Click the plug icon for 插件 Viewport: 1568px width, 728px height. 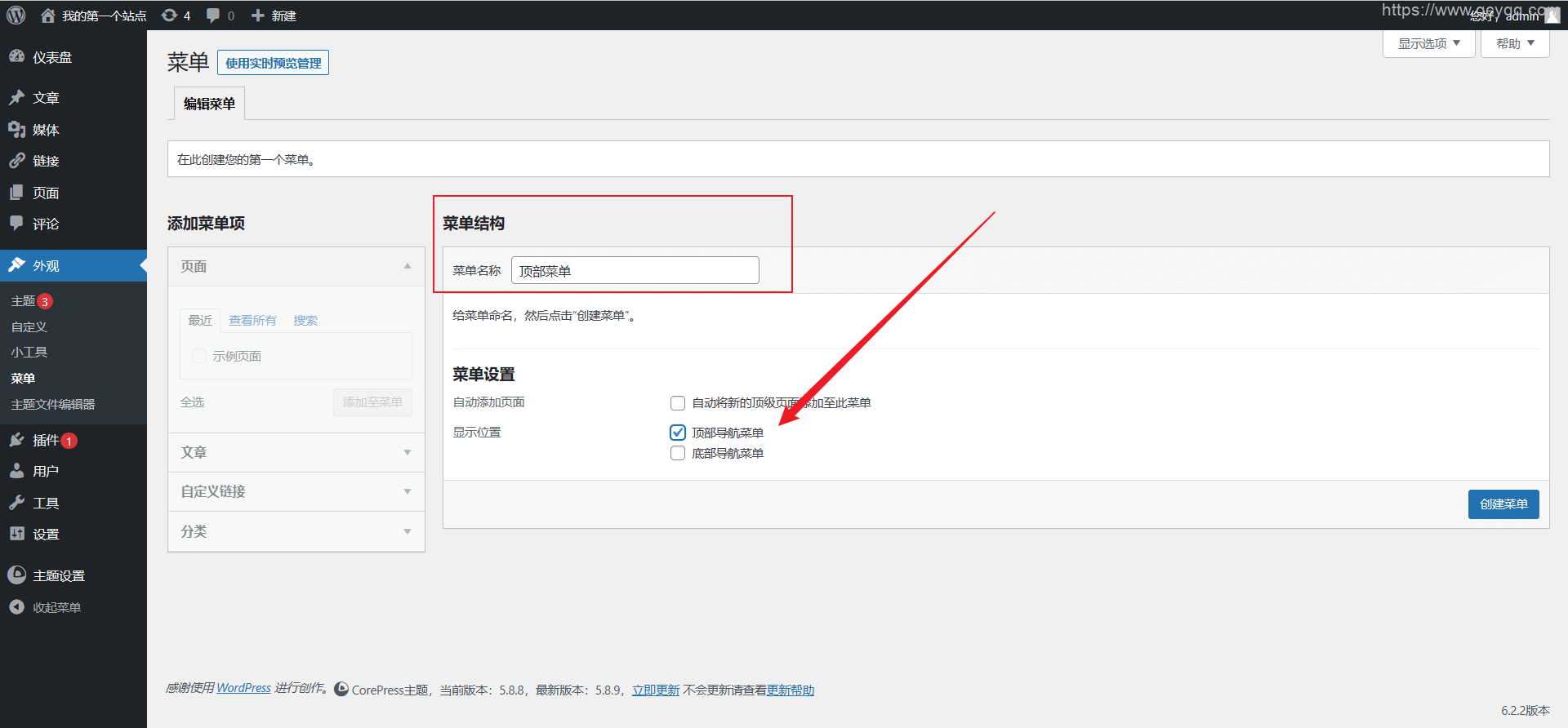[x=16, y=441]
